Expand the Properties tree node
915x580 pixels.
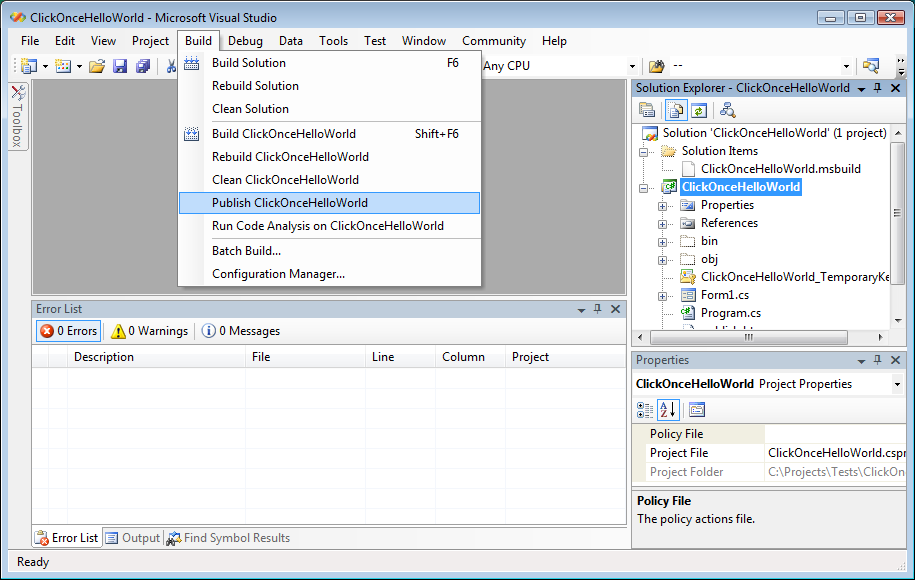pos(662,206)
